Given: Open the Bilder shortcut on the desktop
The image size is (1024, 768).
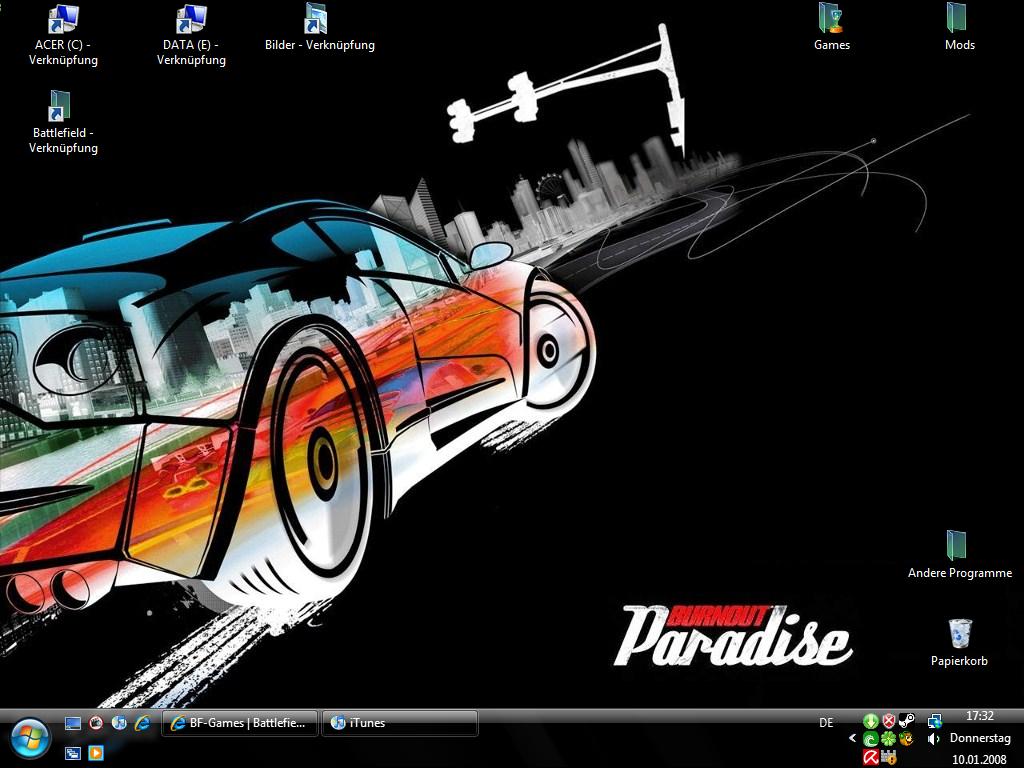Looking at the screenshot, I should (319, 28).
